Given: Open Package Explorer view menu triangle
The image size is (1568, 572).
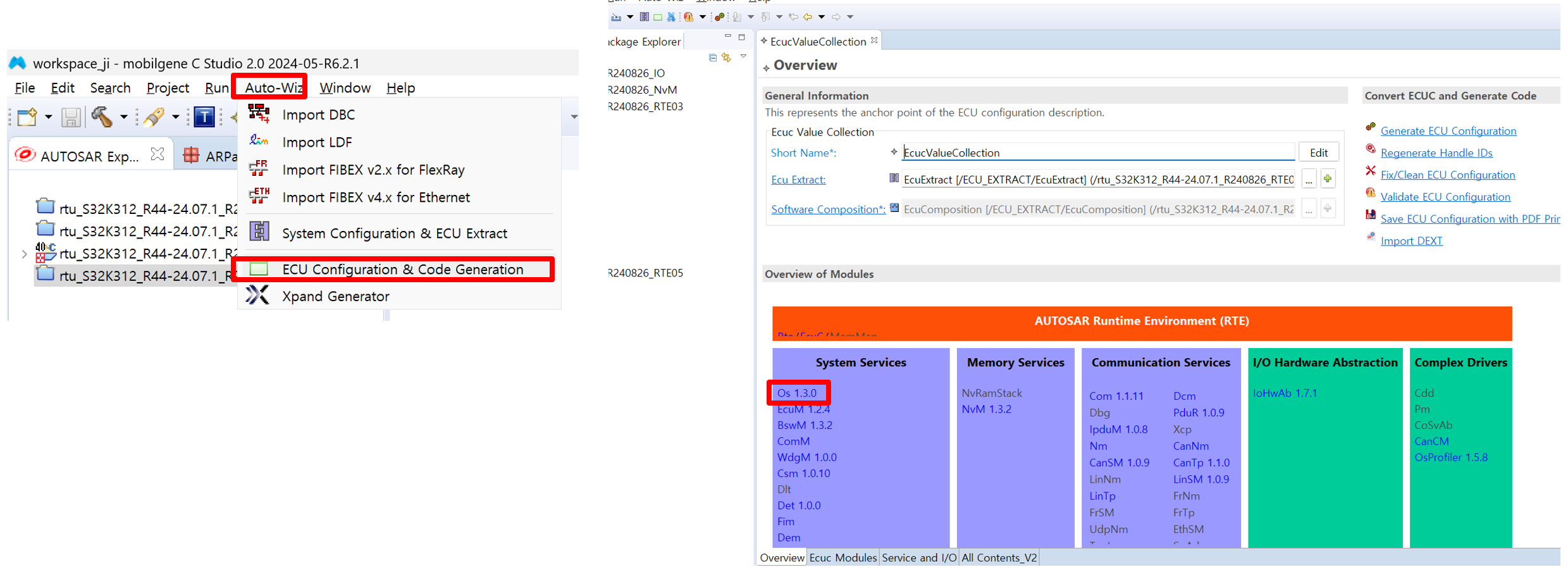Looking at the screenshot, I should coord(744,56).
